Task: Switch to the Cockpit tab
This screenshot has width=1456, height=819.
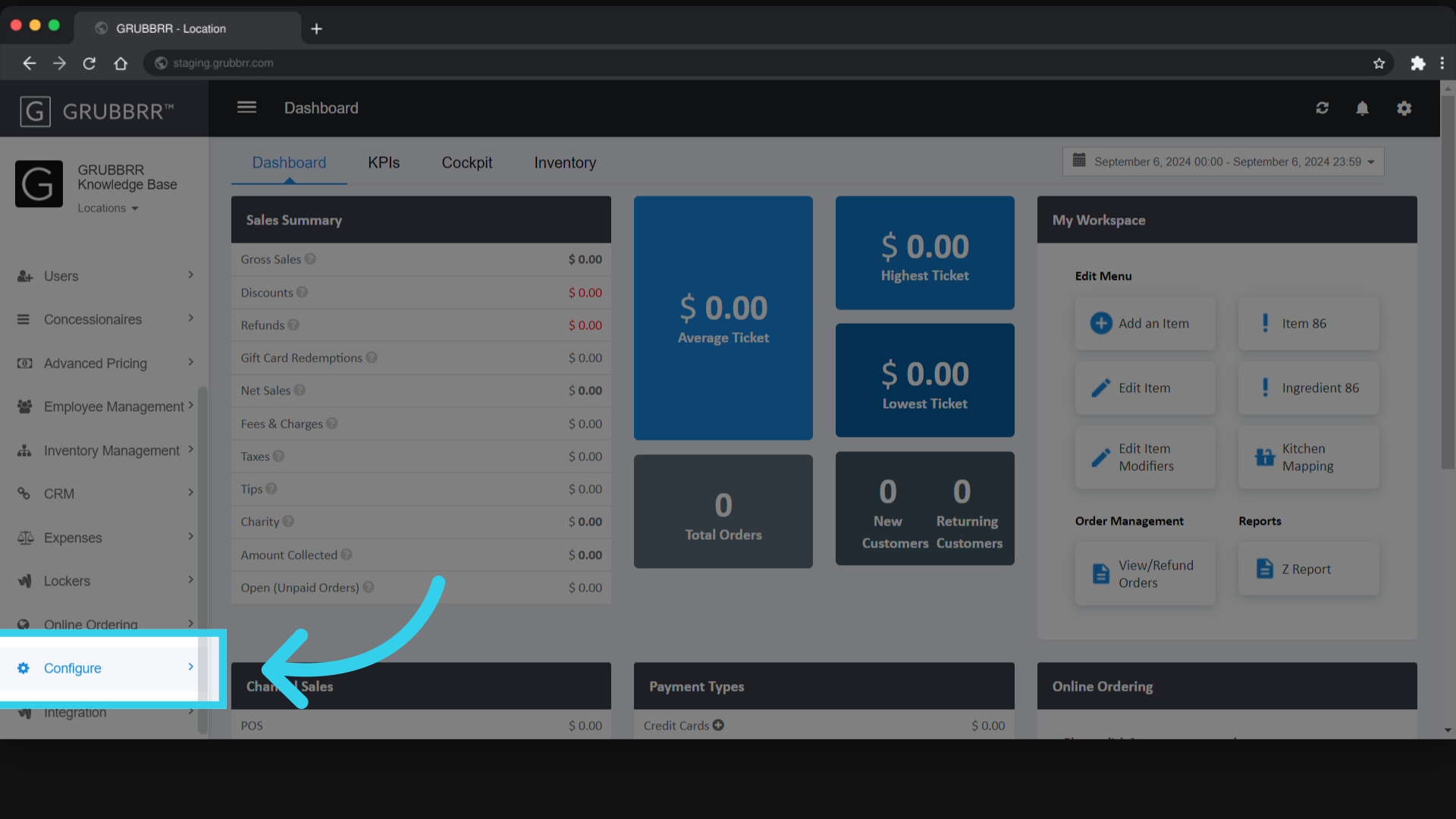Action: click(467, 162)
